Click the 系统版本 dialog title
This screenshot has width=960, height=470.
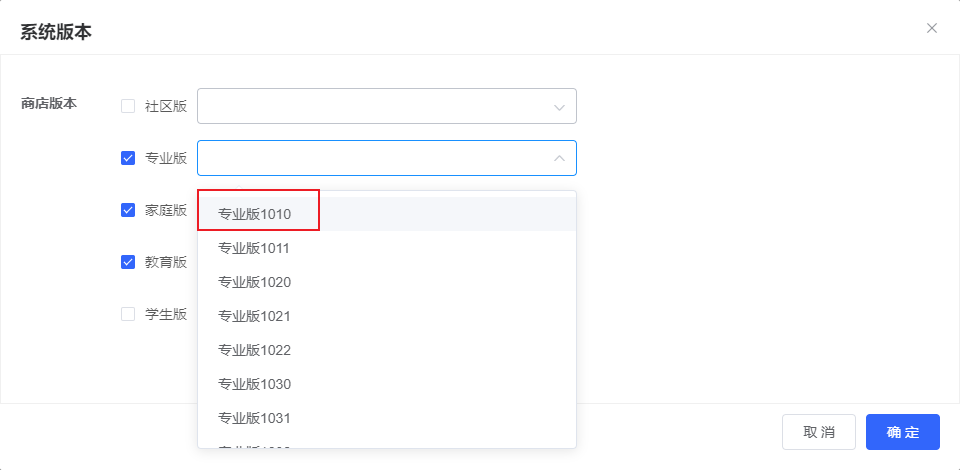(x=56, y=31)
